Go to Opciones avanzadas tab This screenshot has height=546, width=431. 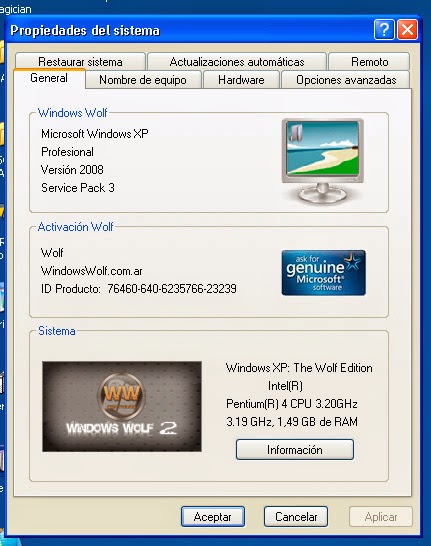coord(346,80)
